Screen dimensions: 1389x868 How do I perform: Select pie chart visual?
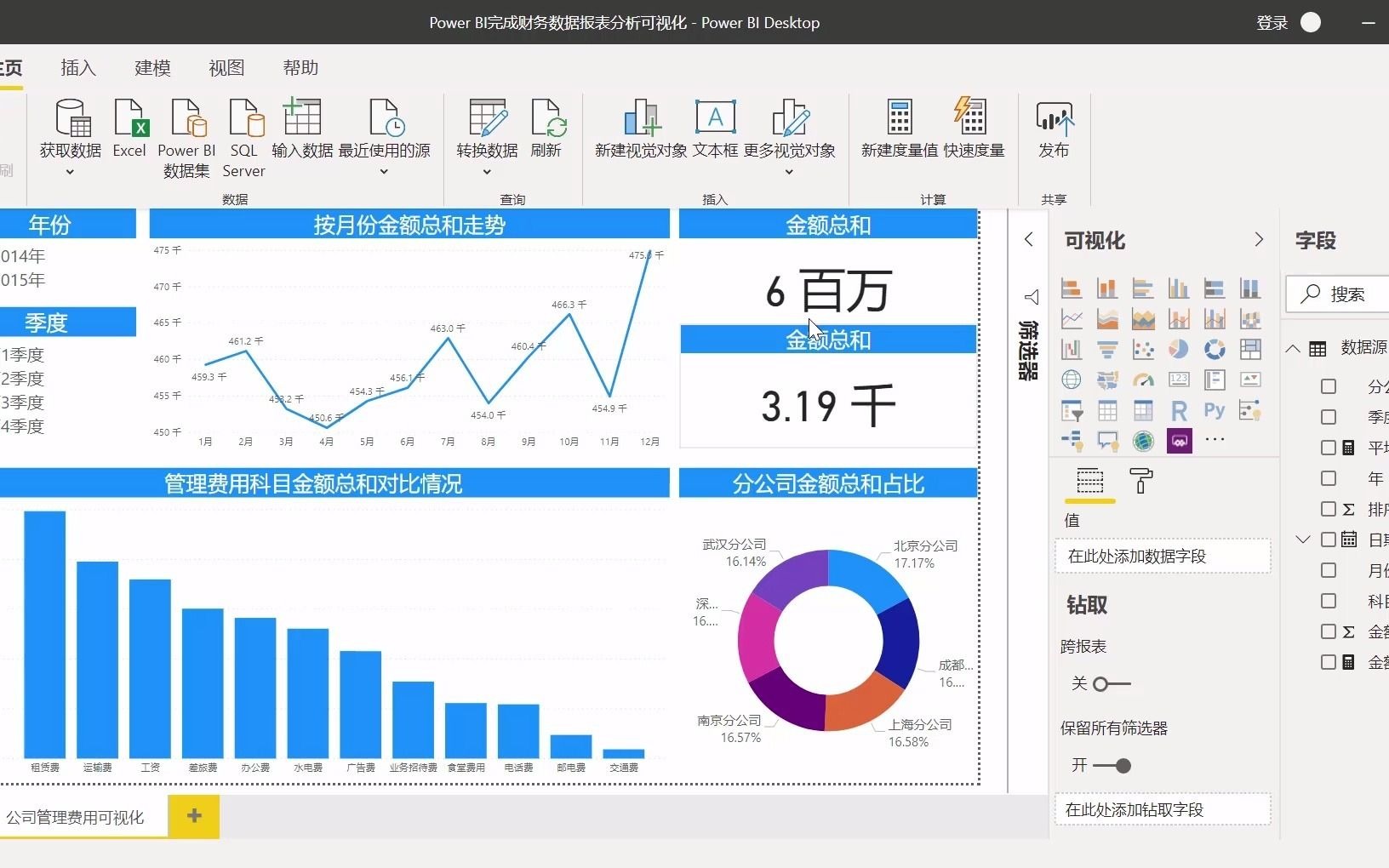[x=1179, y=349]
